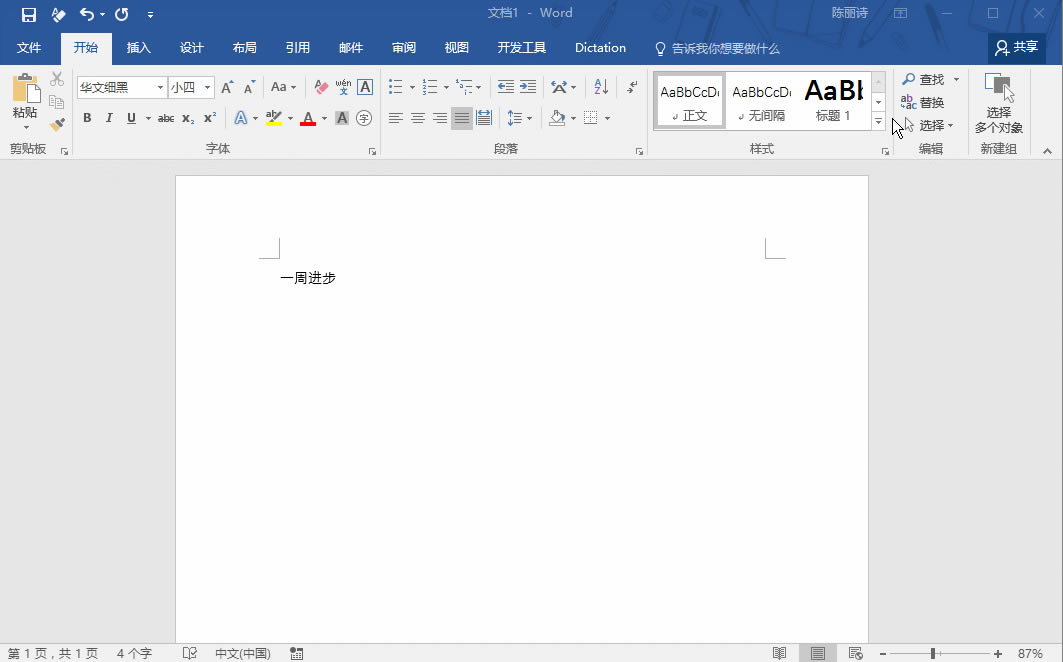This screenshot has width=1063, height=662.
Task: Click the 告诉我你想要做什么 search box
Action: [x=717, y=48]
